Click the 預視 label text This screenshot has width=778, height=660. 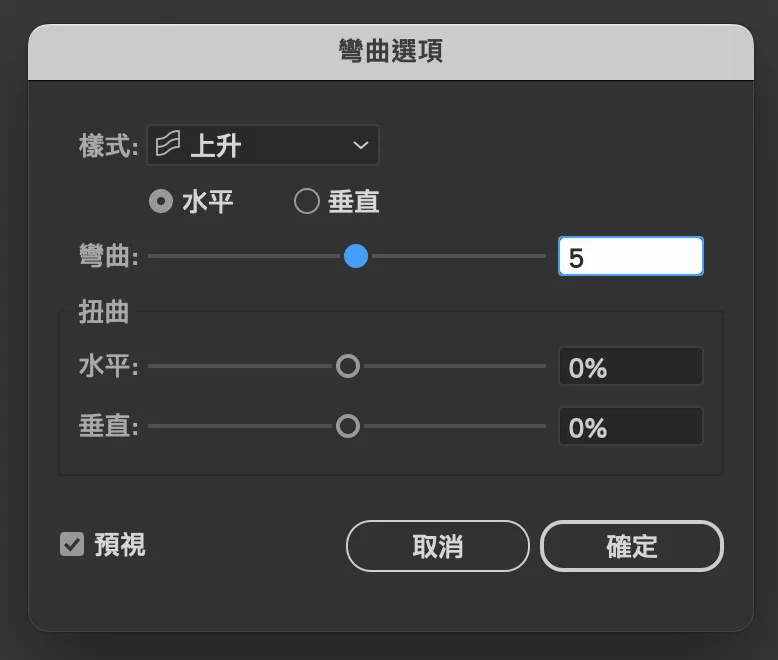(120, 545)
